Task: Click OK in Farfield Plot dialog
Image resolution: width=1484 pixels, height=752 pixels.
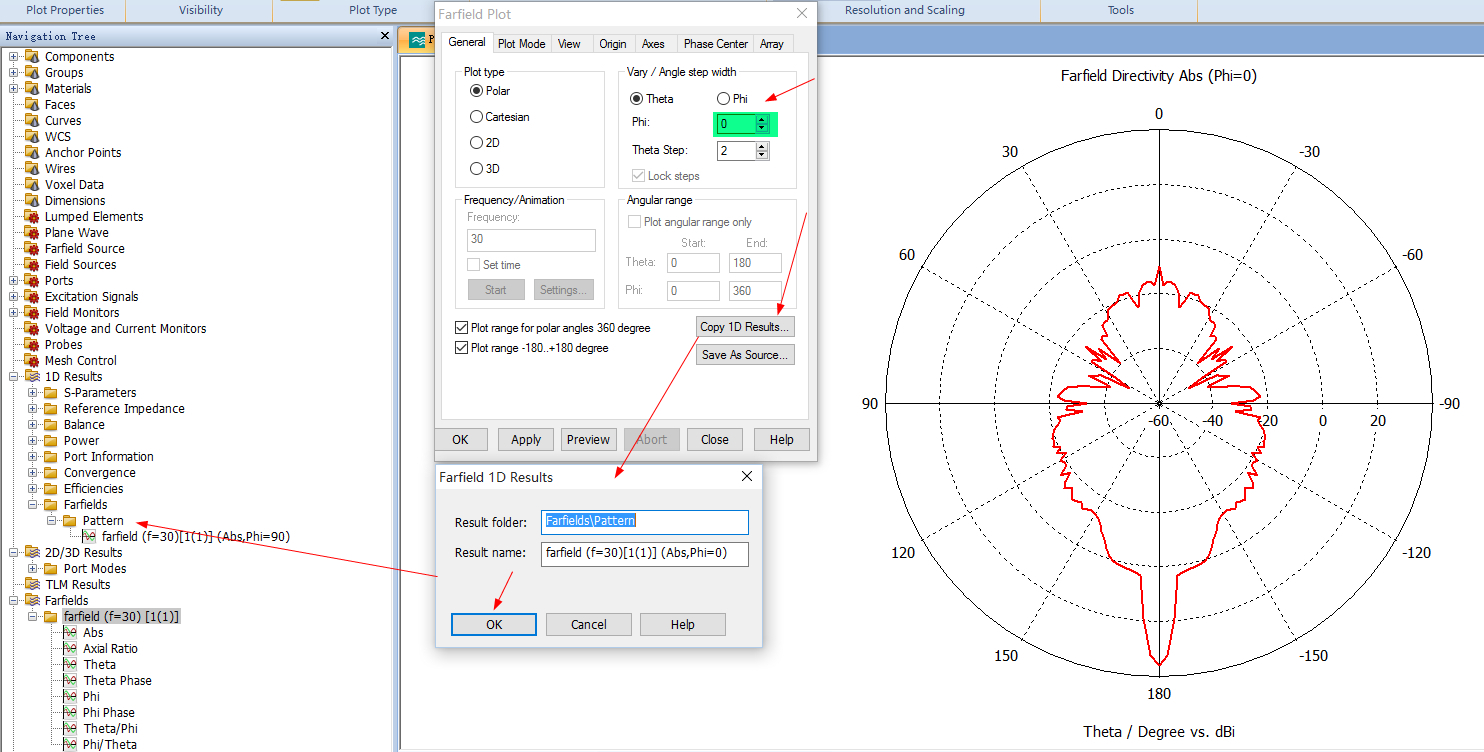Action: (x=460, y=439)
